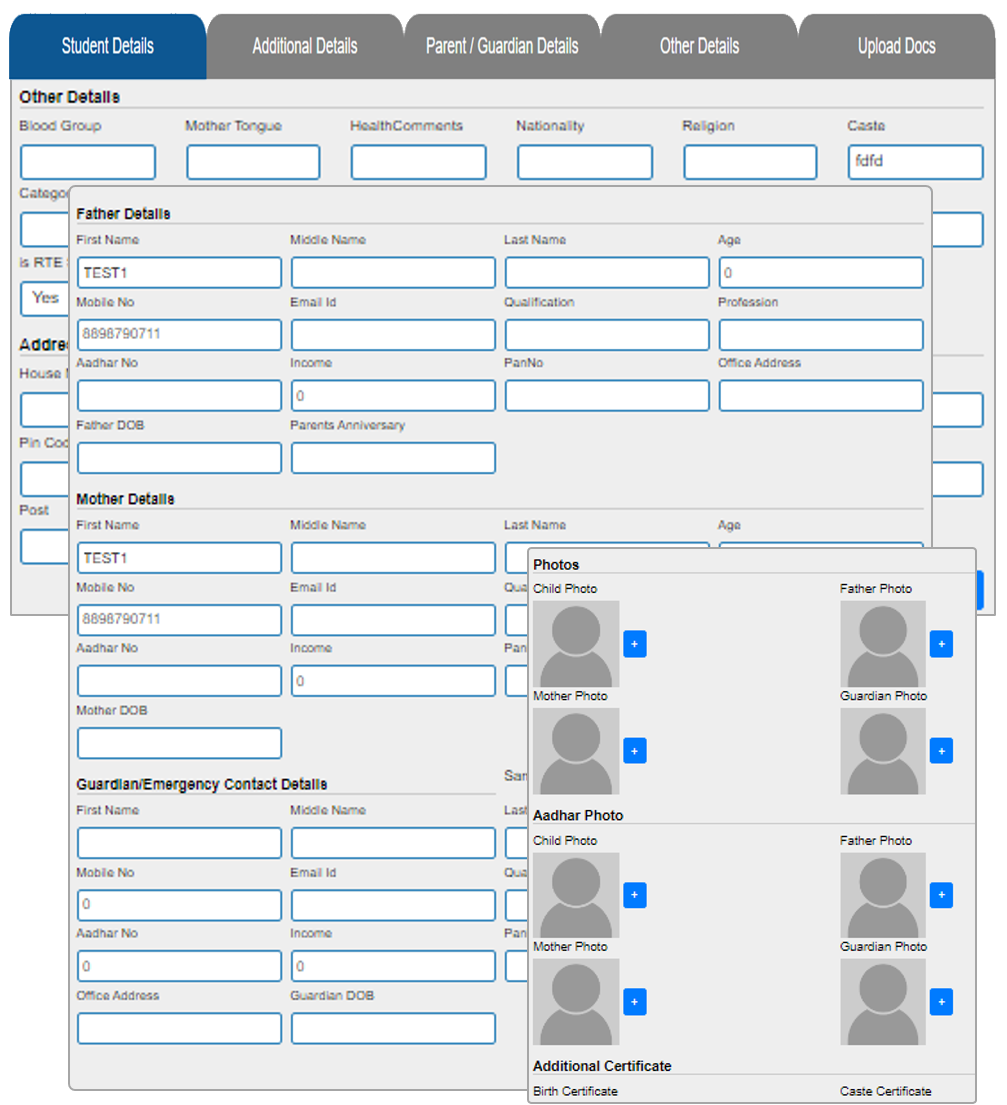Screen dimensions: 1007x1105
Task: Go to Parent / Guardian Details tab
Action: pyautogui.click(x=502, y=47)
